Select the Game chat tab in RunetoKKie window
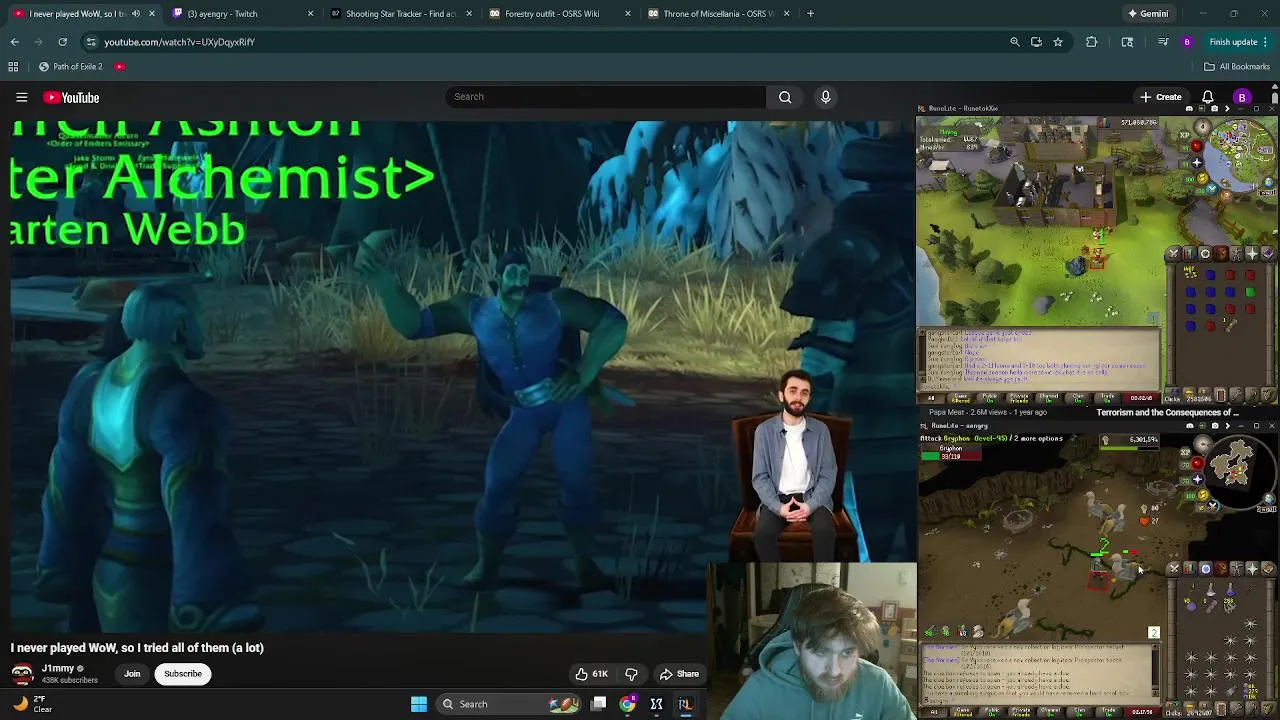 [959, 397]
